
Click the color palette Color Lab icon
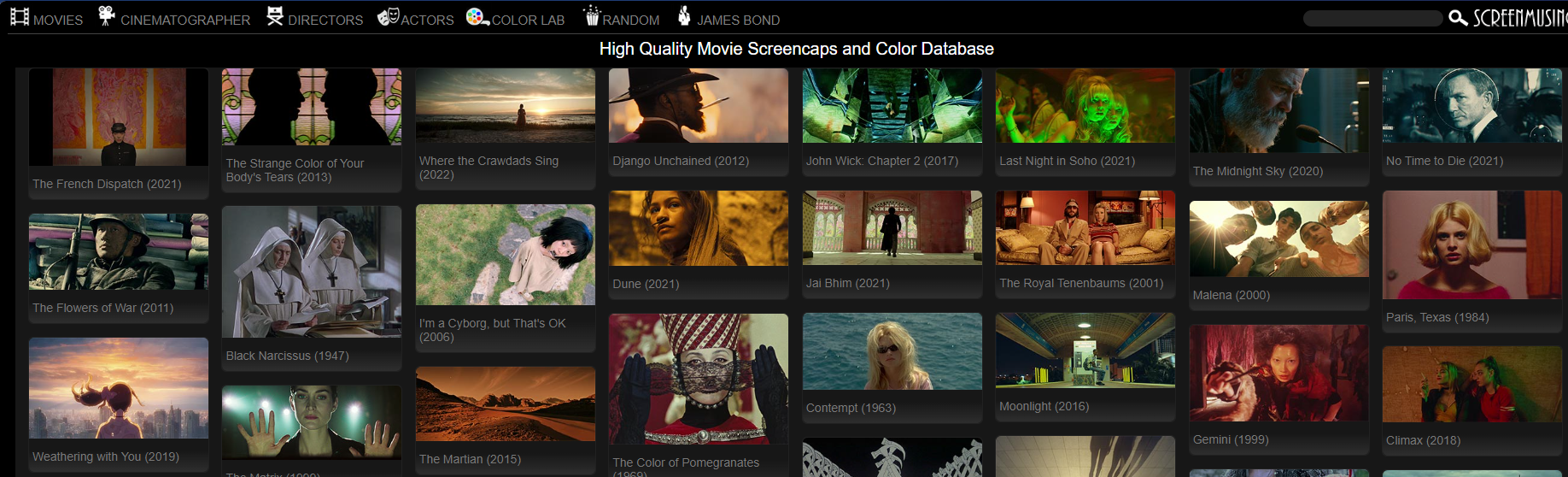[x=477, y=16]
